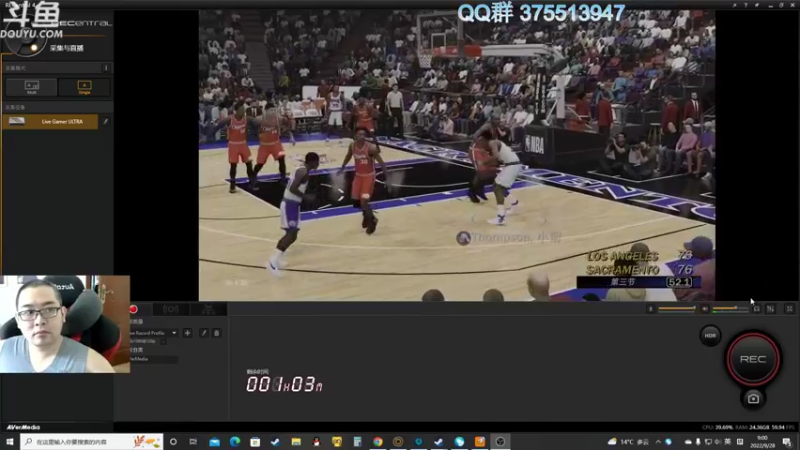Open Windows notification center

(x=787, y=441)
